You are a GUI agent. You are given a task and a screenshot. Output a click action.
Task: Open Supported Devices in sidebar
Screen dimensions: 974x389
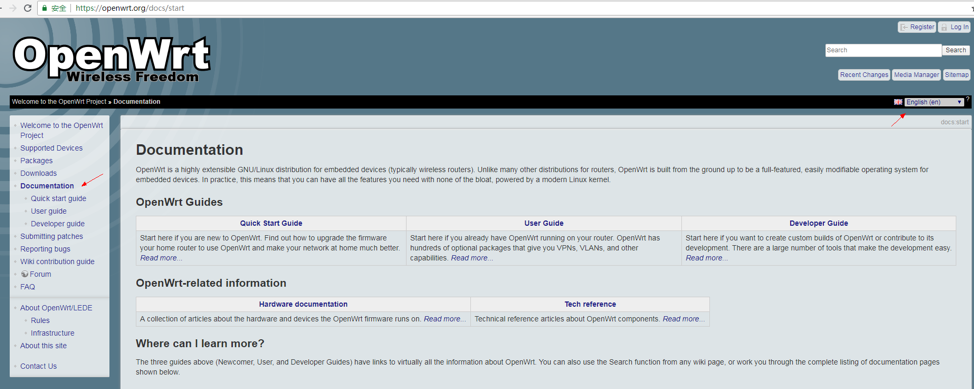[x=51, y=148]
